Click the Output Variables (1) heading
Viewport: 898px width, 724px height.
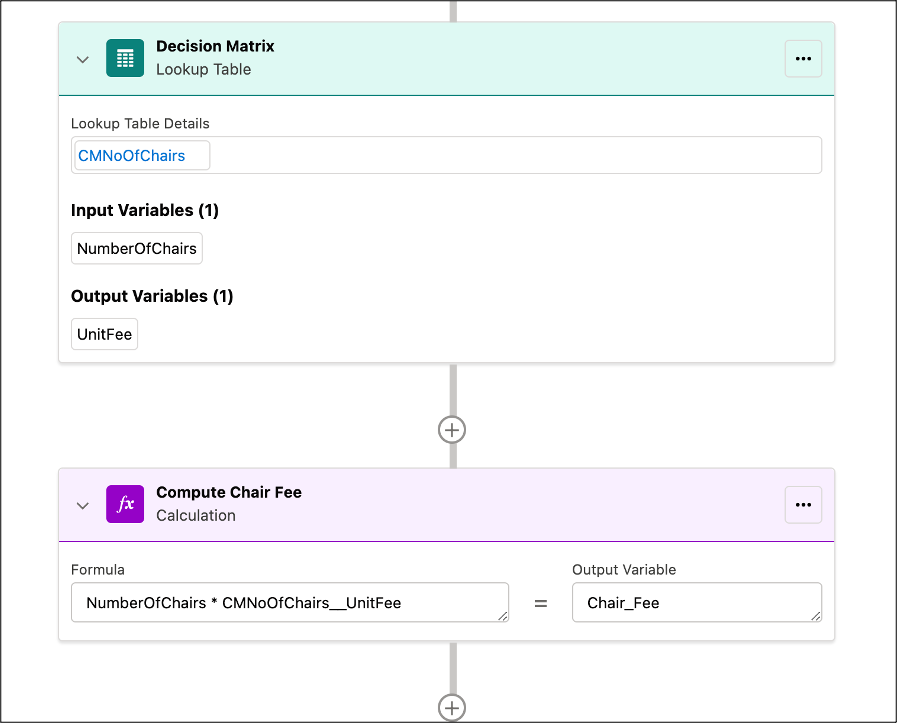[152, 296]
